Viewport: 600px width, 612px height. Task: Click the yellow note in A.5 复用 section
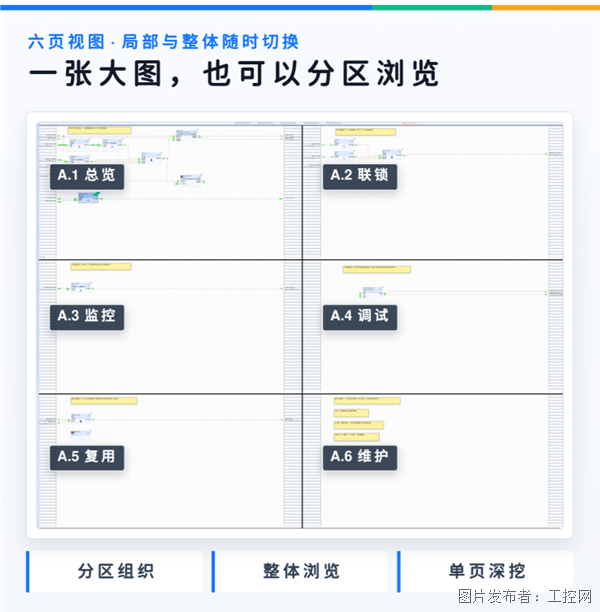click(104, 400)
